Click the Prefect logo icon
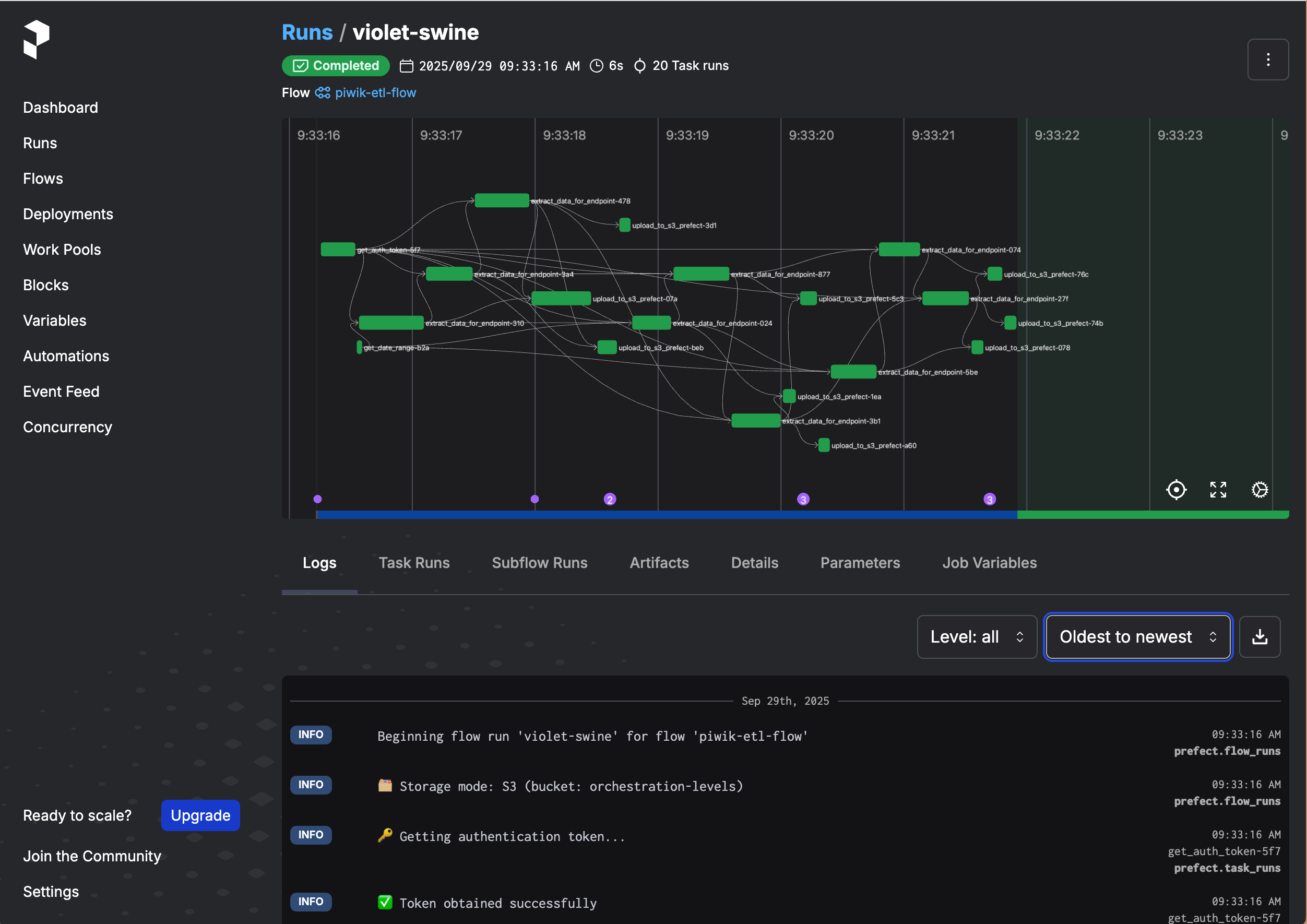1307x924 pixels. tap(37, 39)
